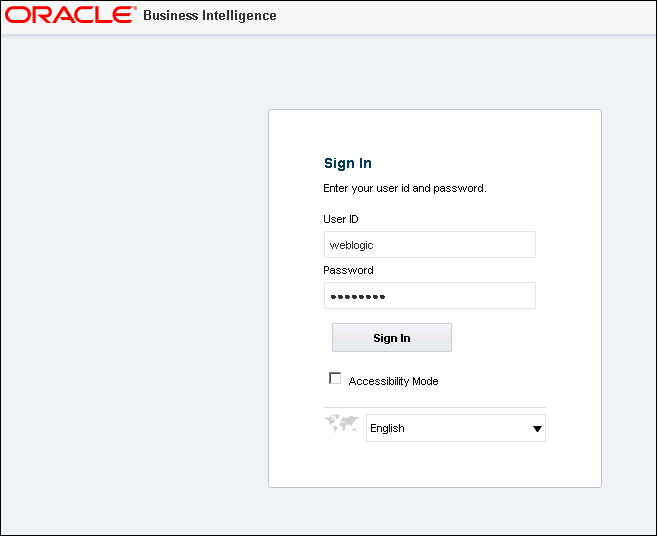657x536 pixels.
Task: Toggle the Accessibility Mode checkbox
Action: [335, 379]
